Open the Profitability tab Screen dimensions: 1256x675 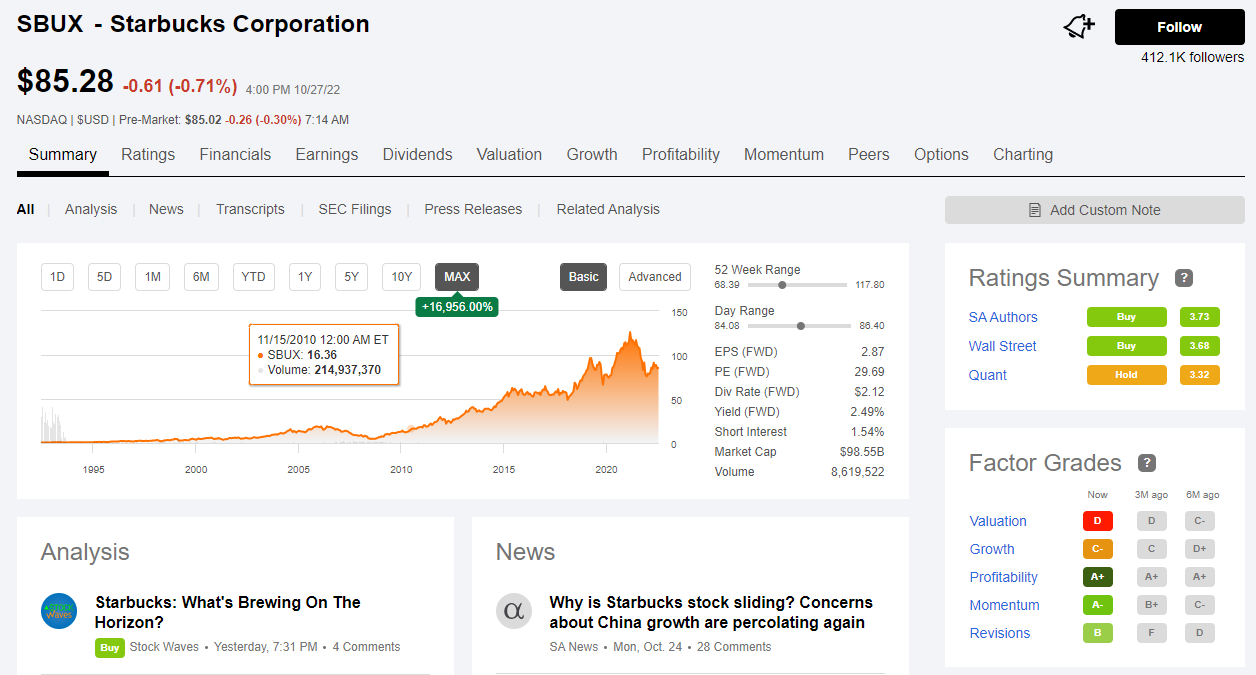[681, 155]
